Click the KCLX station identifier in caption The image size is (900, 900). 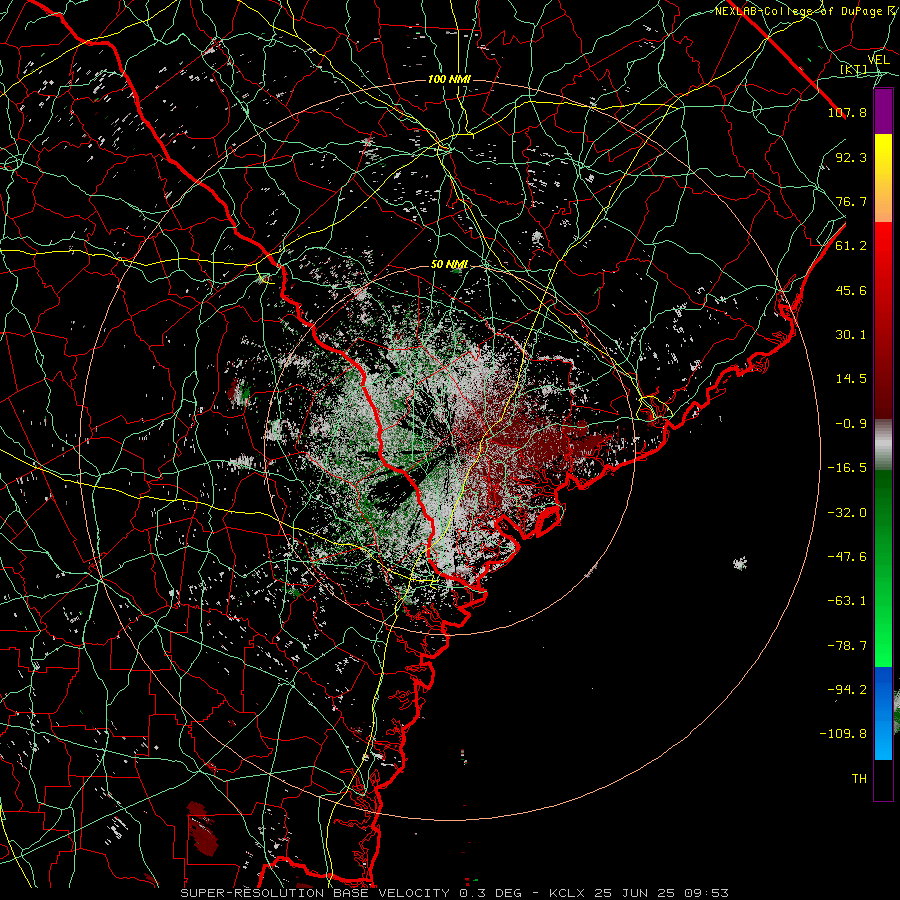coord(569,893)
